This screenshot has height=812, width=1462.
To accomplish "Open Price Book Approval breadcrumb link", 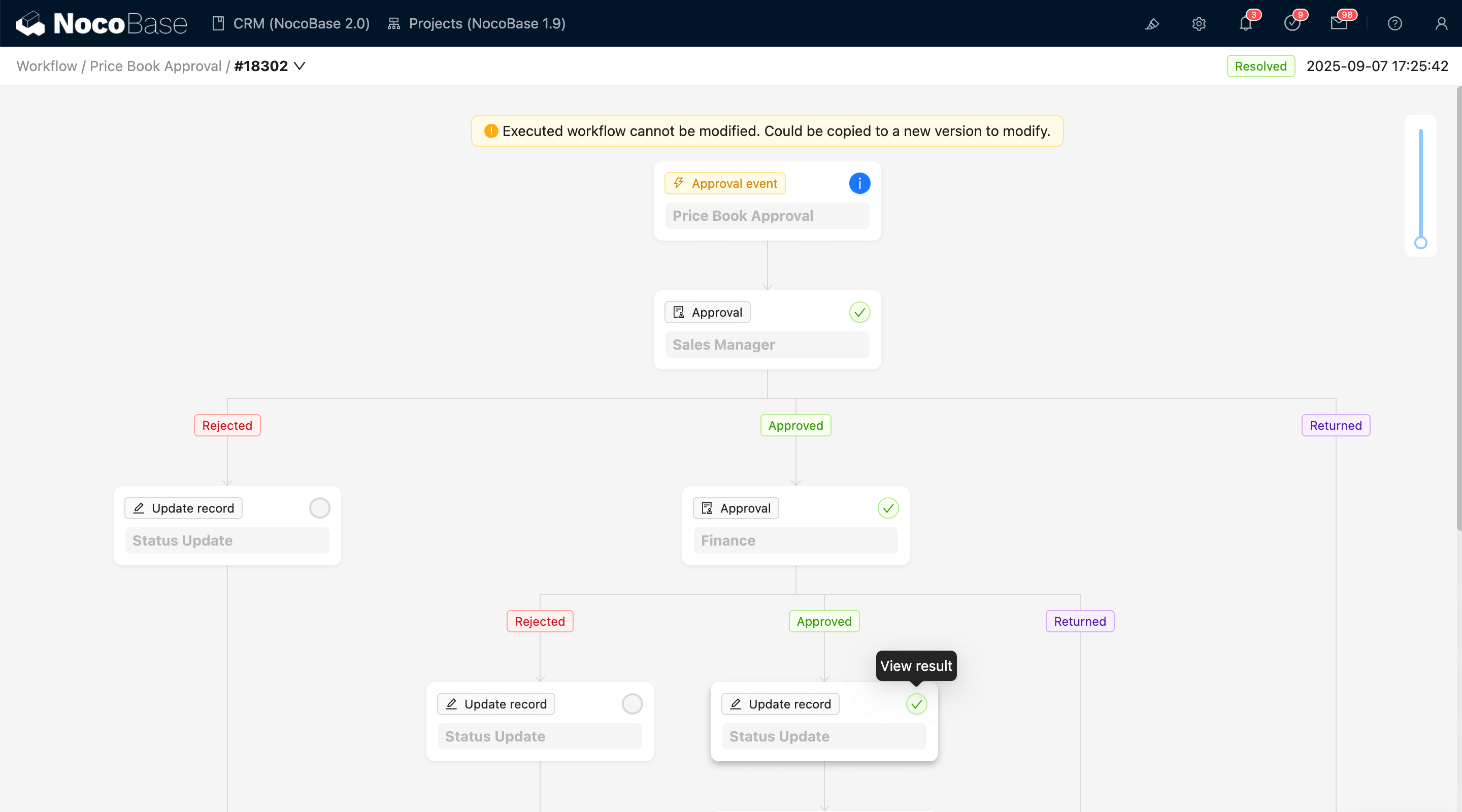I will click(x=155, y=66).
